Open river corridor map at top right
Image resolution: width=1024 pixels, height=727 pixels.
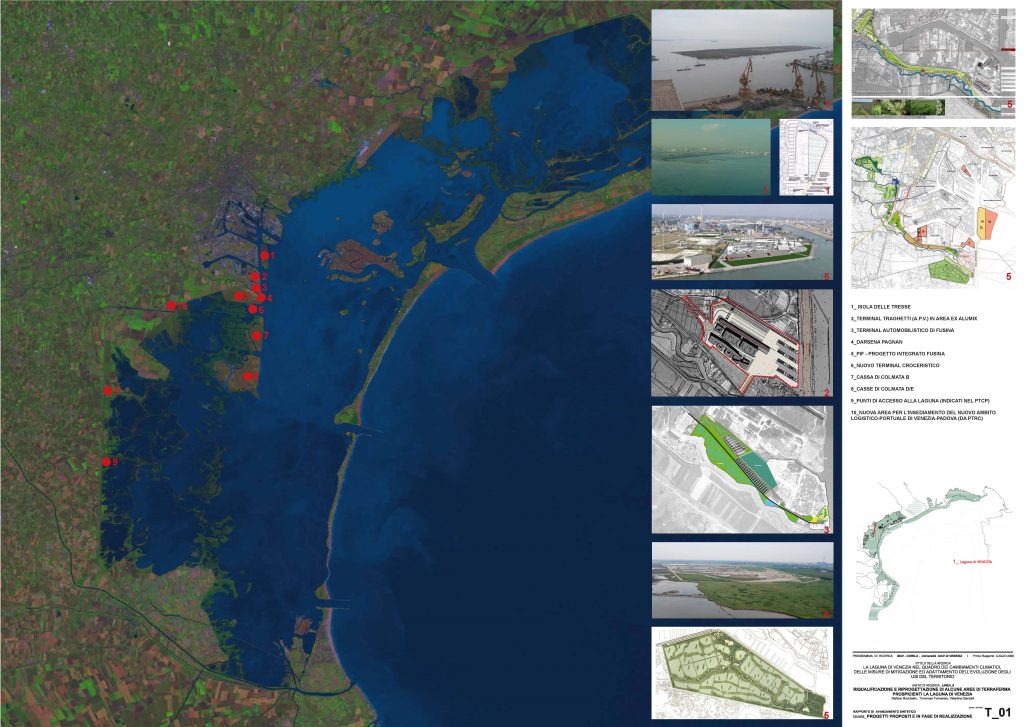pos(932,60)
